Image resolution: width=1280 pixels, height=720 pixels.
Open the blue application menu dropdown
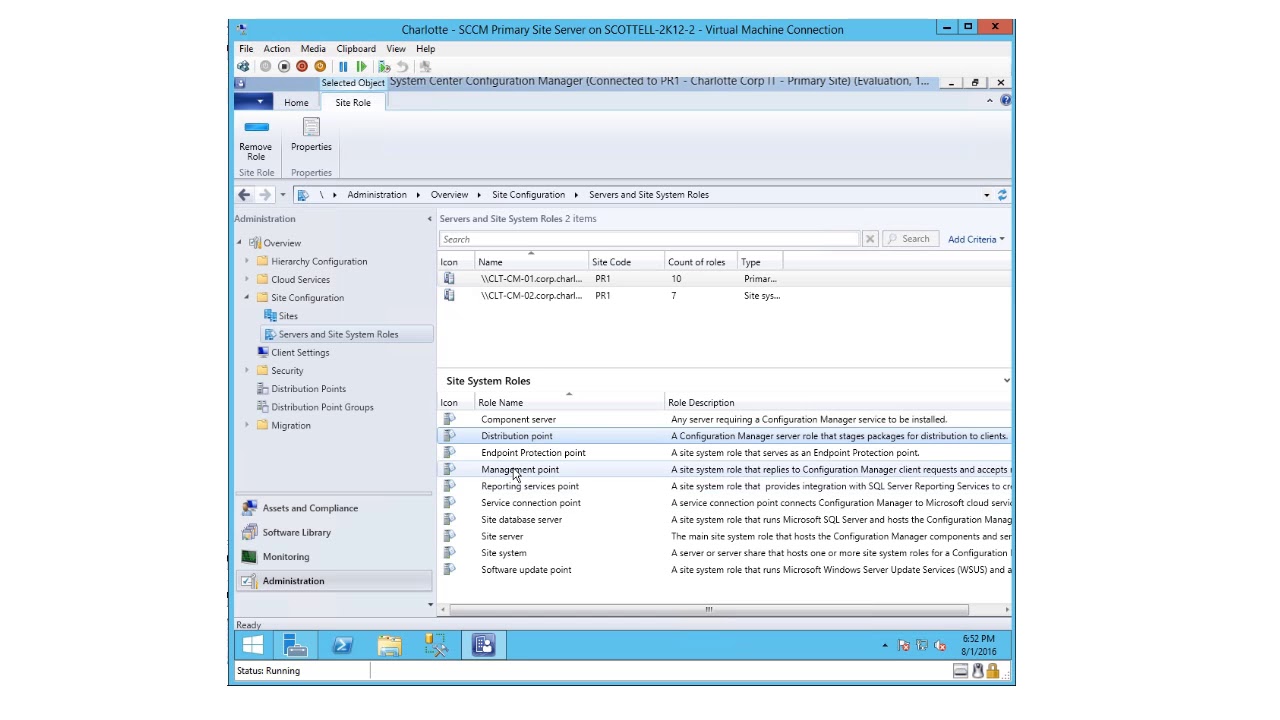[254, 102]
